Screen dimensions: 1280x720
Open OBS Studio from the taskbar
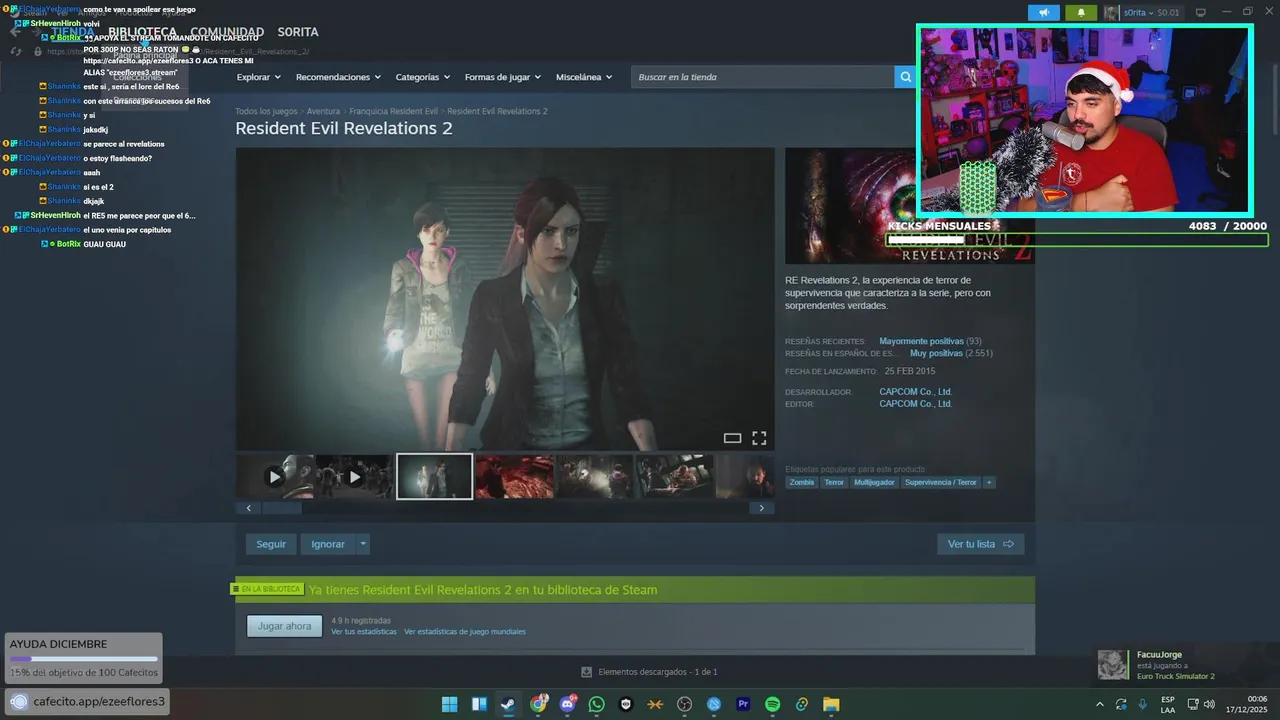(684, 704)
